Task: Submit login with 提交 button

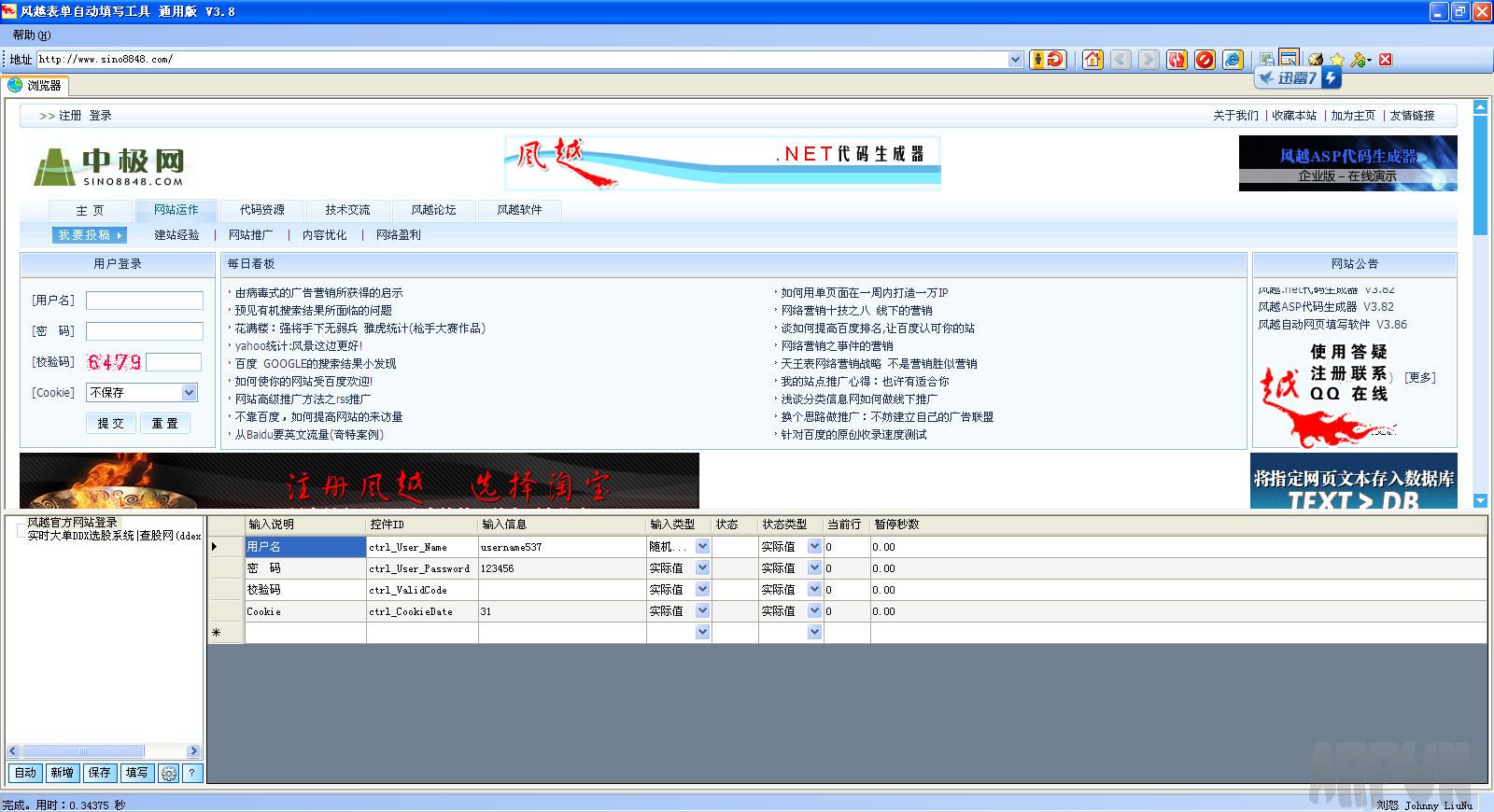Action: [x=111, y=423]
